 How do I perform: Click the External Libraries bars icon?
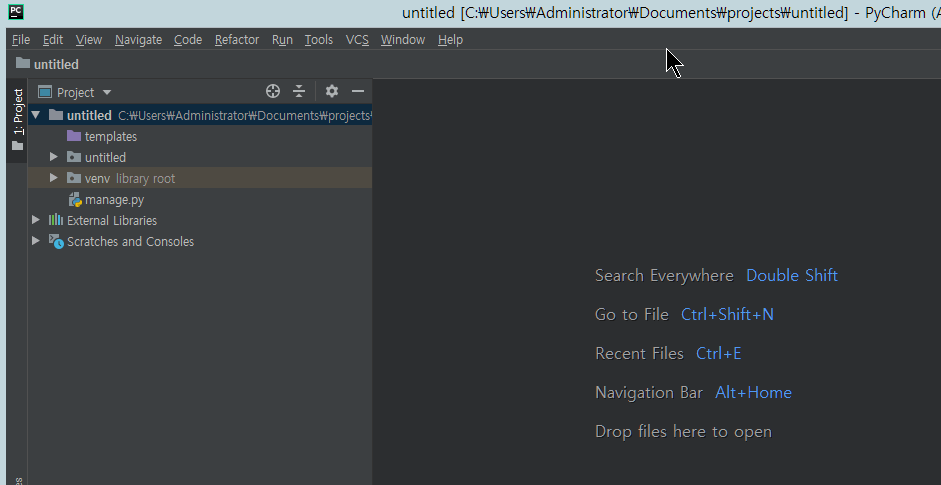pos(56,220)
